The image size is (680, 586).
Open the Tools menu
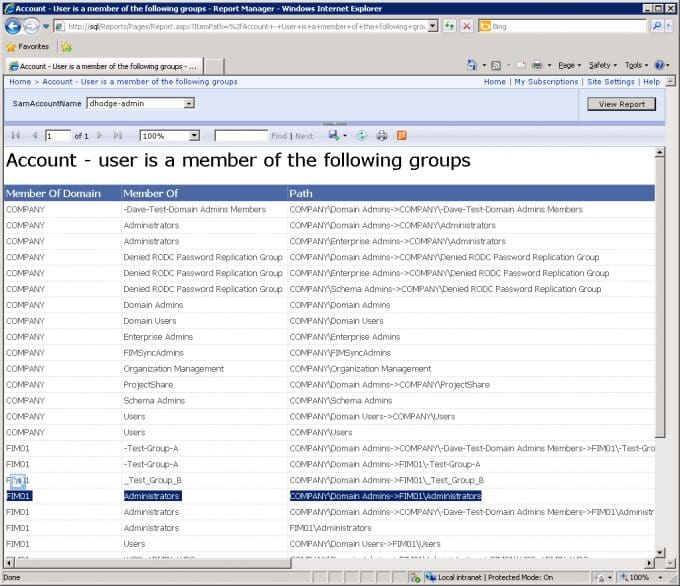click(x=636, y=65)
